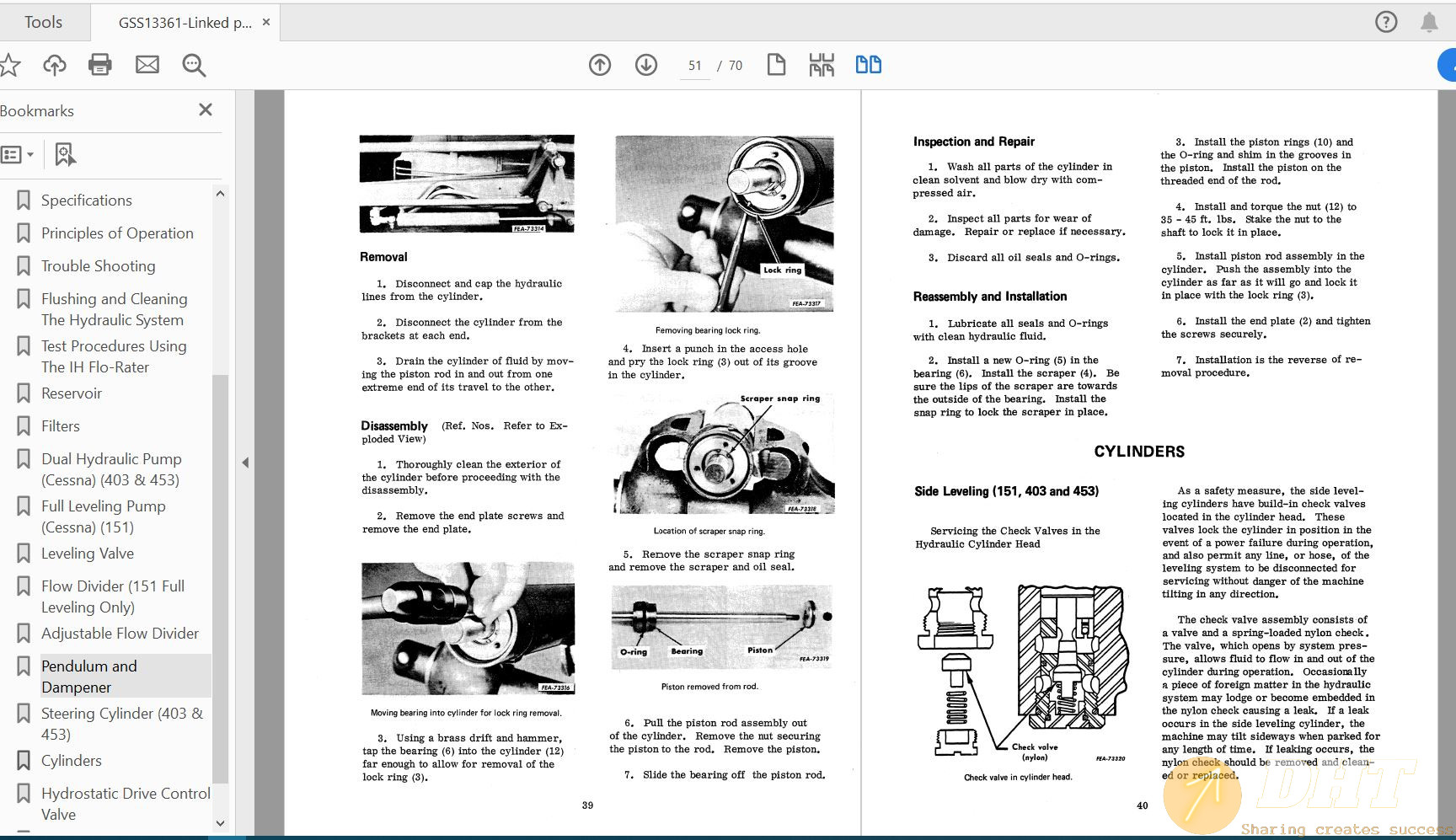Image resolution: width=1456 pixels, height=840 pixels.
Task: Toggle two-page view mode
Action: coord(868,65)
